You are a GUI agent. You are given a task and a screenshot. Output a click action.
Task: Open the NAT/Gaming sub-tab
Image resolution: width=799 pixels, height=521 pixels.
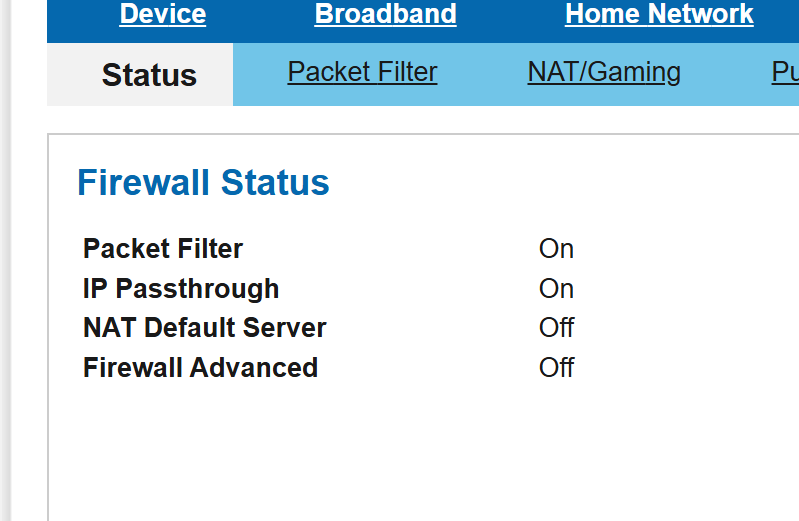[x=604, y=72]
